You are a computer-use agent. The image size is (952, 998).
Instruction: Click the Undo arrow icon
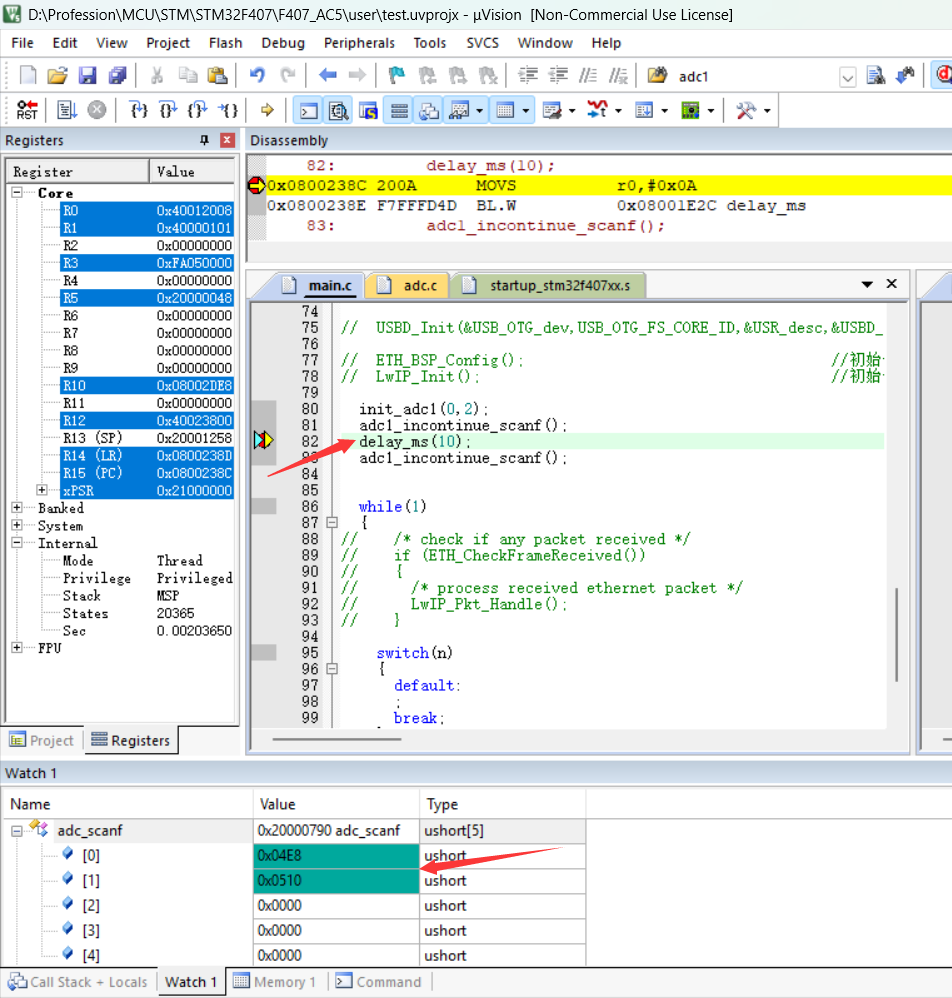257,76
